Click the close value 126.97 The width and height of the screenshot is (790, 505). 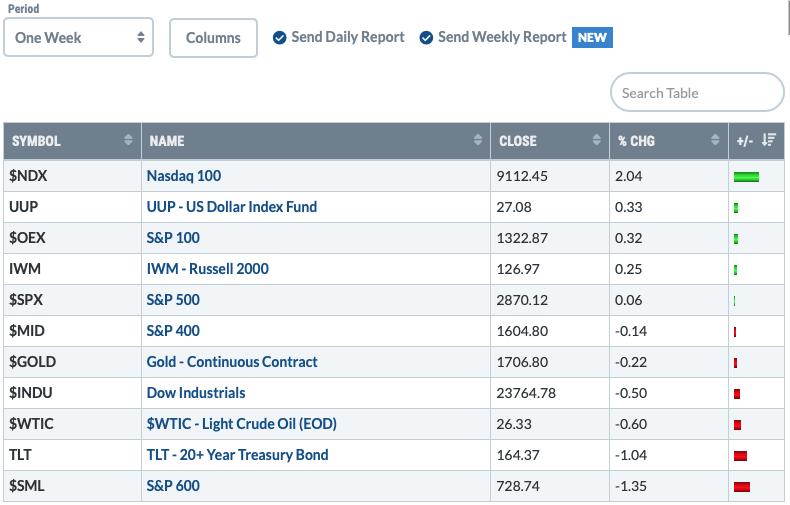pyautogui.click(x=518, y=269)
